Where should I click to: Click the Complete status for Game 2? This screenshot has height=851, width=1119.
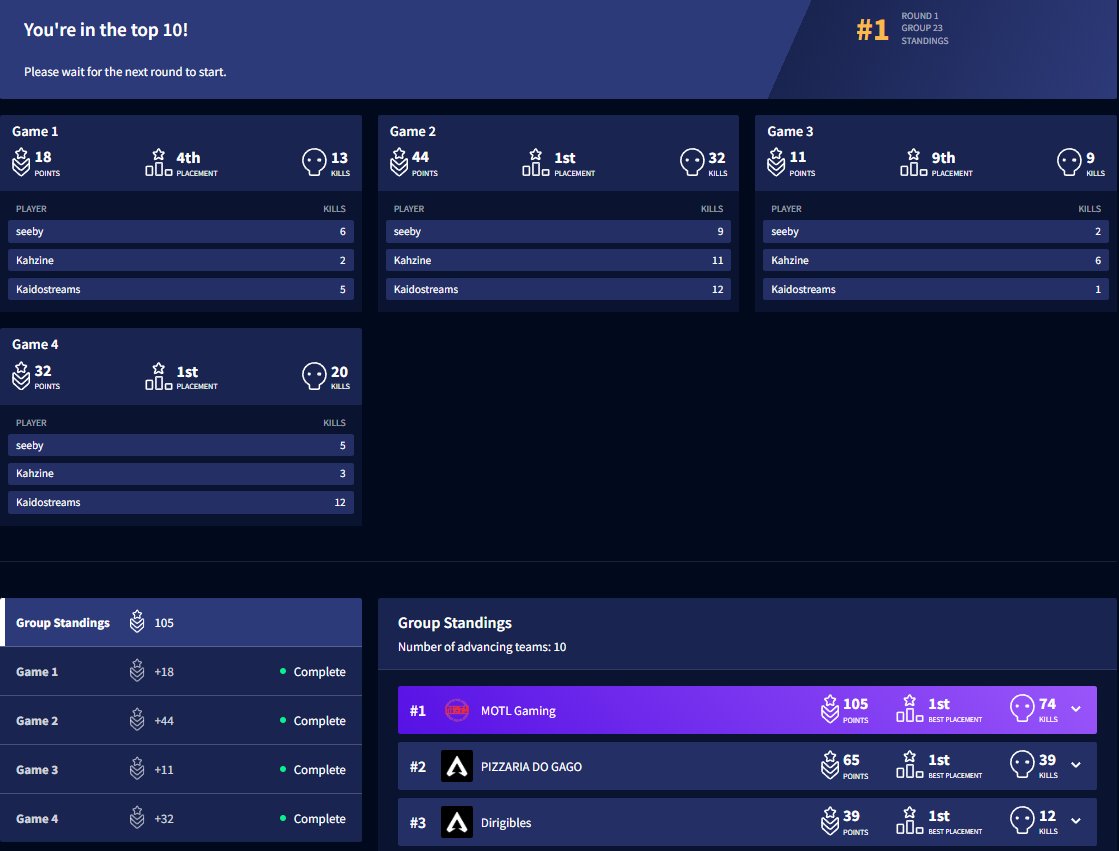[313, 721]
